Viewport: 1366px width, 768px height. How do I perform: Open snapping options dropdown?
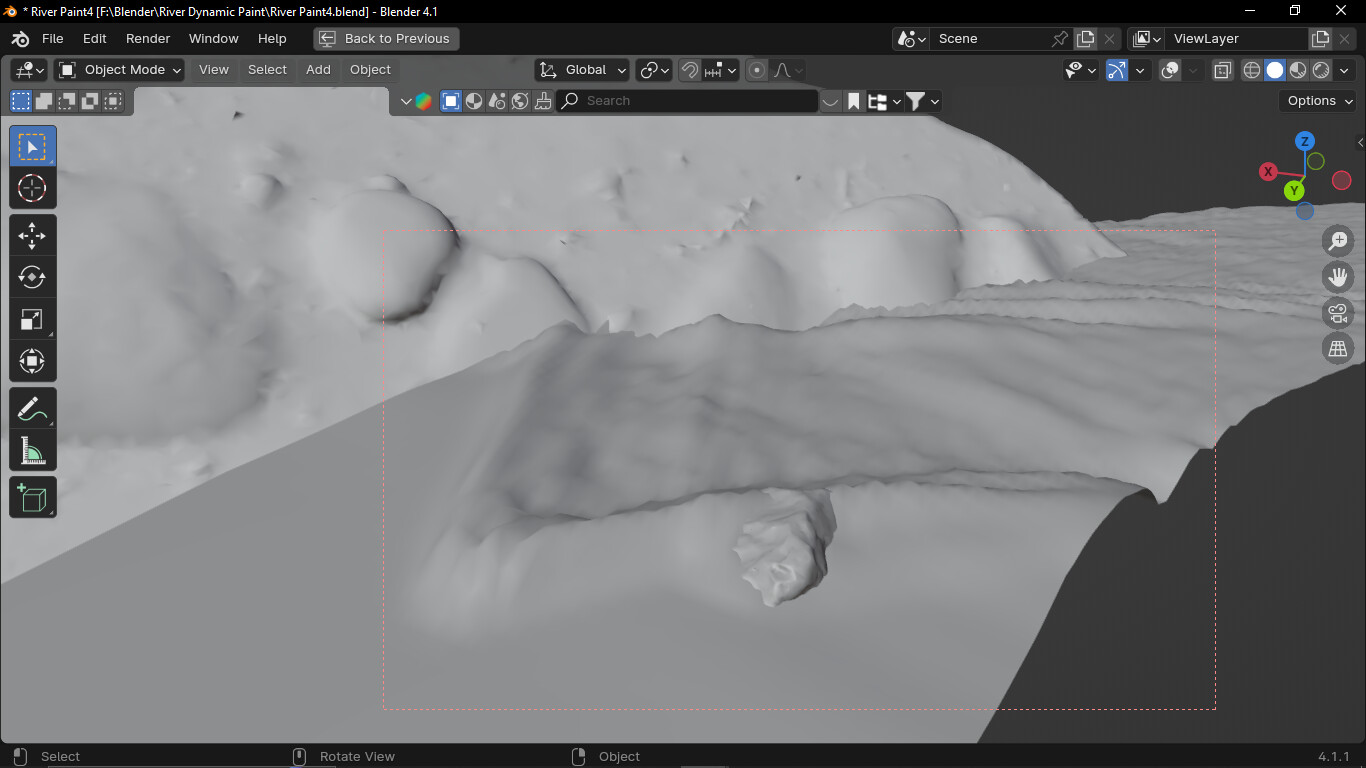(x=720, y=70)
